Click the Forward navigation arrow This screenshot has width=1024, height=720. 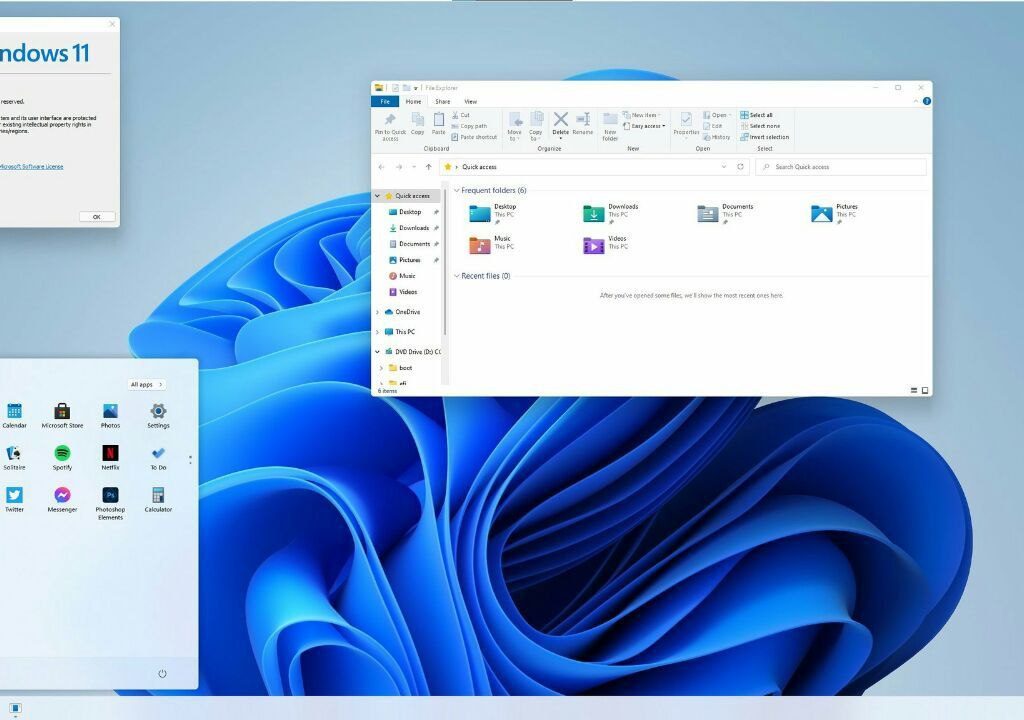pyautogui.click(x=398, y=167)
